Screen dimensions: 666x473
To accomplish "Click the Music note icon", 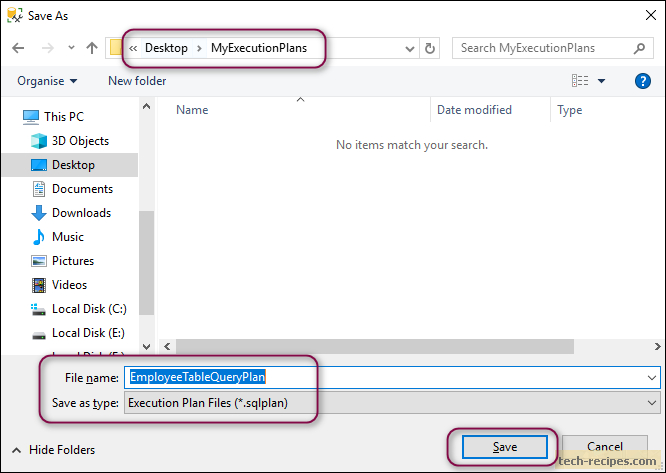I will [39, 237].
